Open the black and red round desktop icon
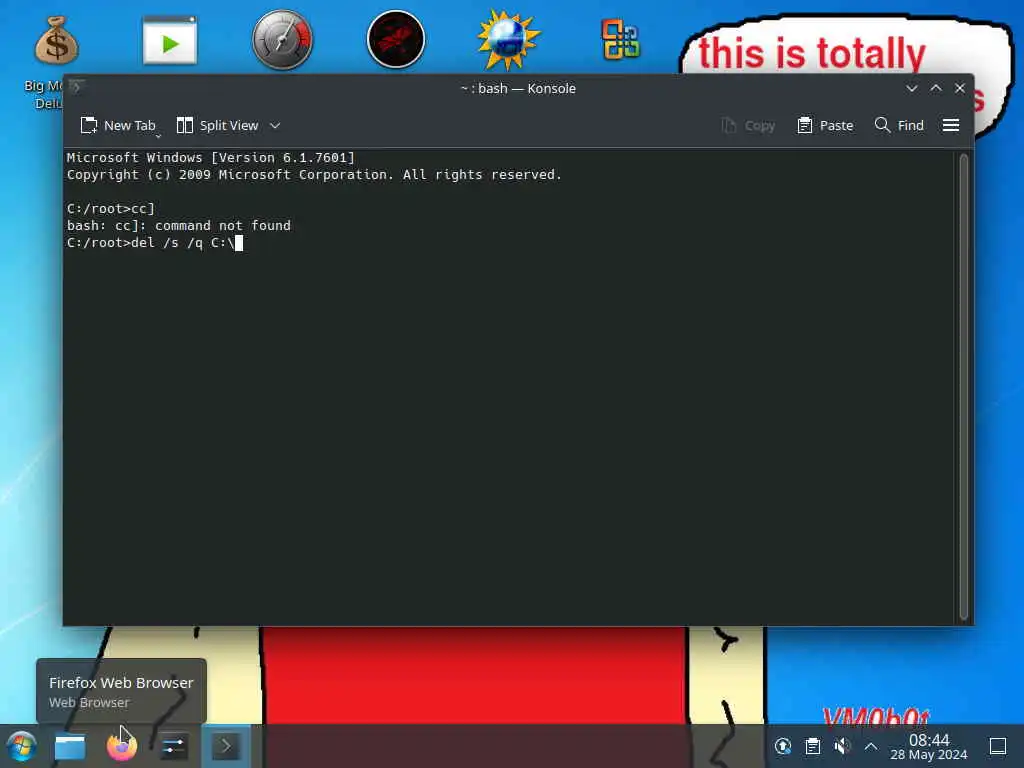 tap(396, 40)
